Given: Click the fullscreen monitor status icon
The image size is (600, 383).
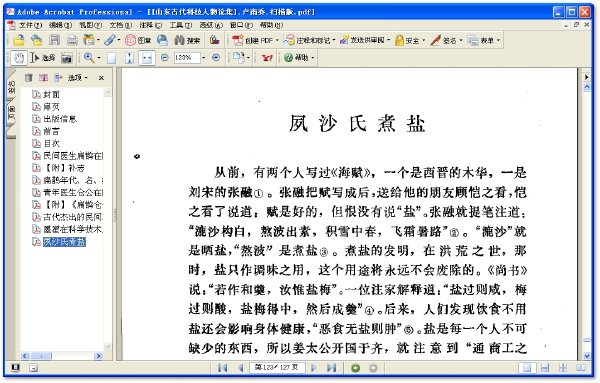Looking at the screenshot, I should [x=15, y=368].
